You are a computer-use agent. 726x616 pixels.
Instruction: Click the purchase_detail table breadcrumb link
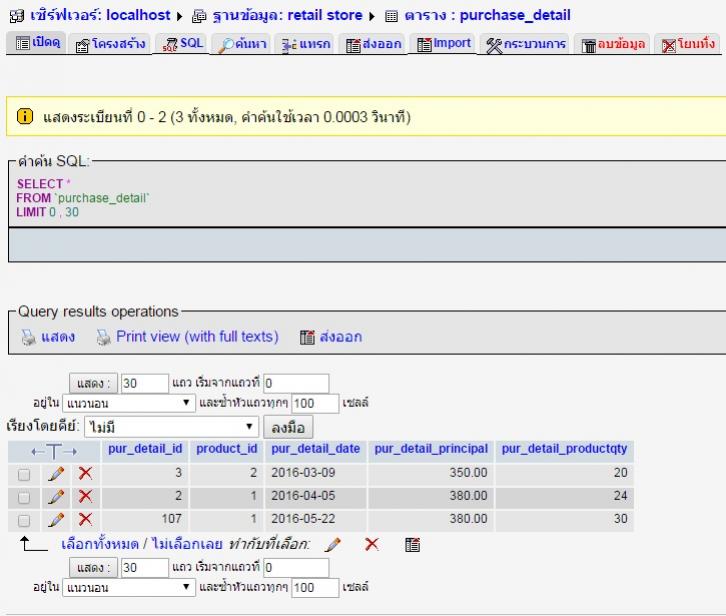pos(488,15)
